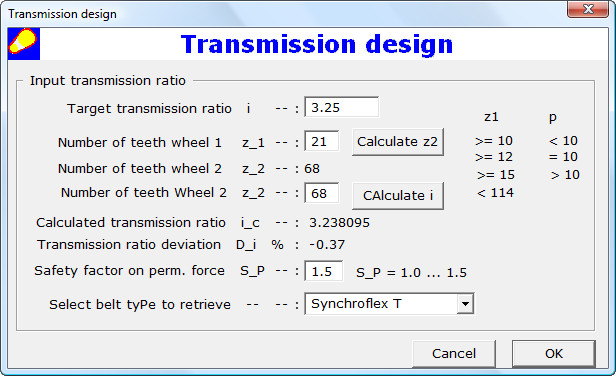616x376 pixels.
Task: Click the 'Number of teeth wheel 1' label
Action: tap(140, 142)
